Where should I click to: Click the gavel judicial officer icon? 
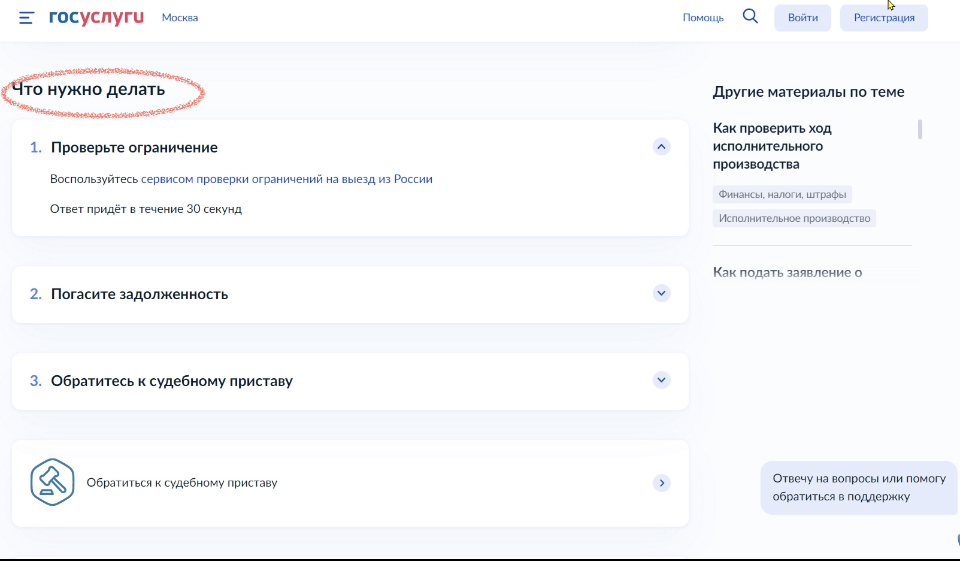(x=52, y=483)
